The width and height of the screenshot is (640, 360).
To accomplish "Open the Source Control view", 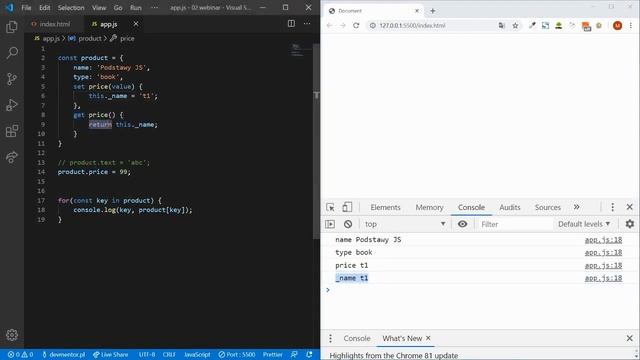I will click(12, 79).
